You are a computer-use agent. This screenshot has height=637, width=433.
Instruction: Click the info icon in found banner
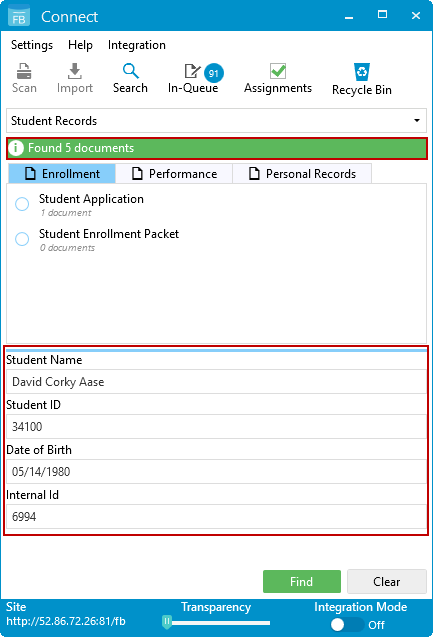tap(16, 148)
